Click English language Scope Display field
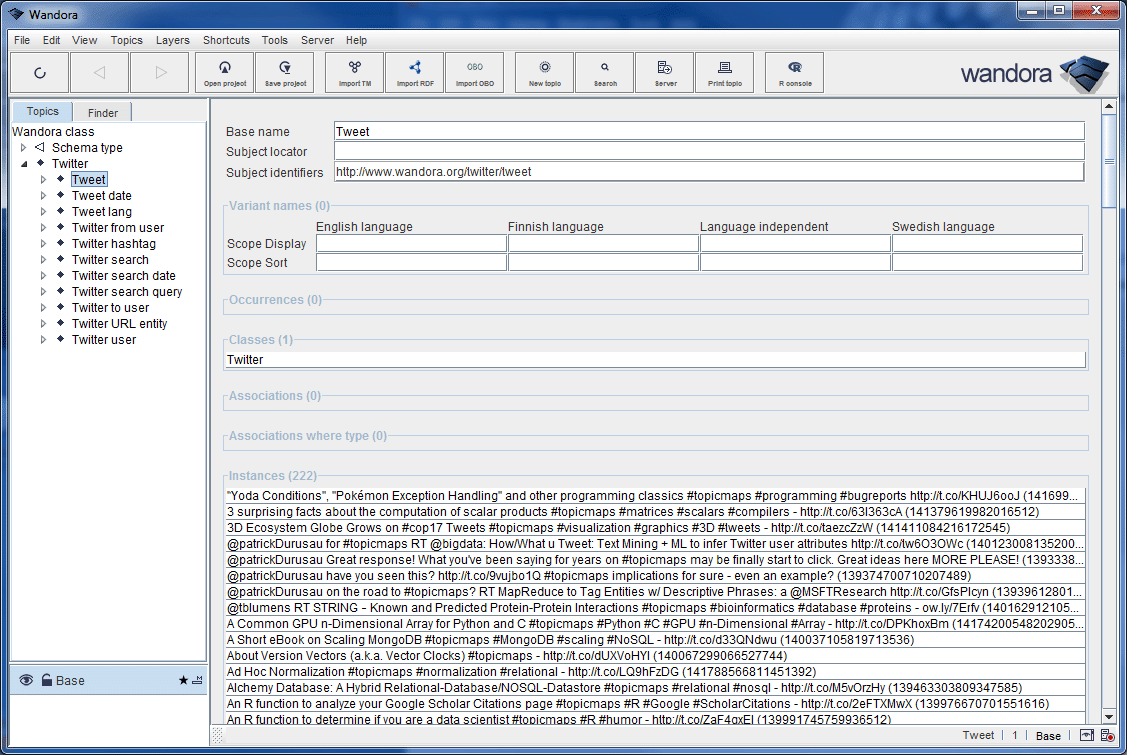Screen dimensions: 1127x755 coord(411,243)
